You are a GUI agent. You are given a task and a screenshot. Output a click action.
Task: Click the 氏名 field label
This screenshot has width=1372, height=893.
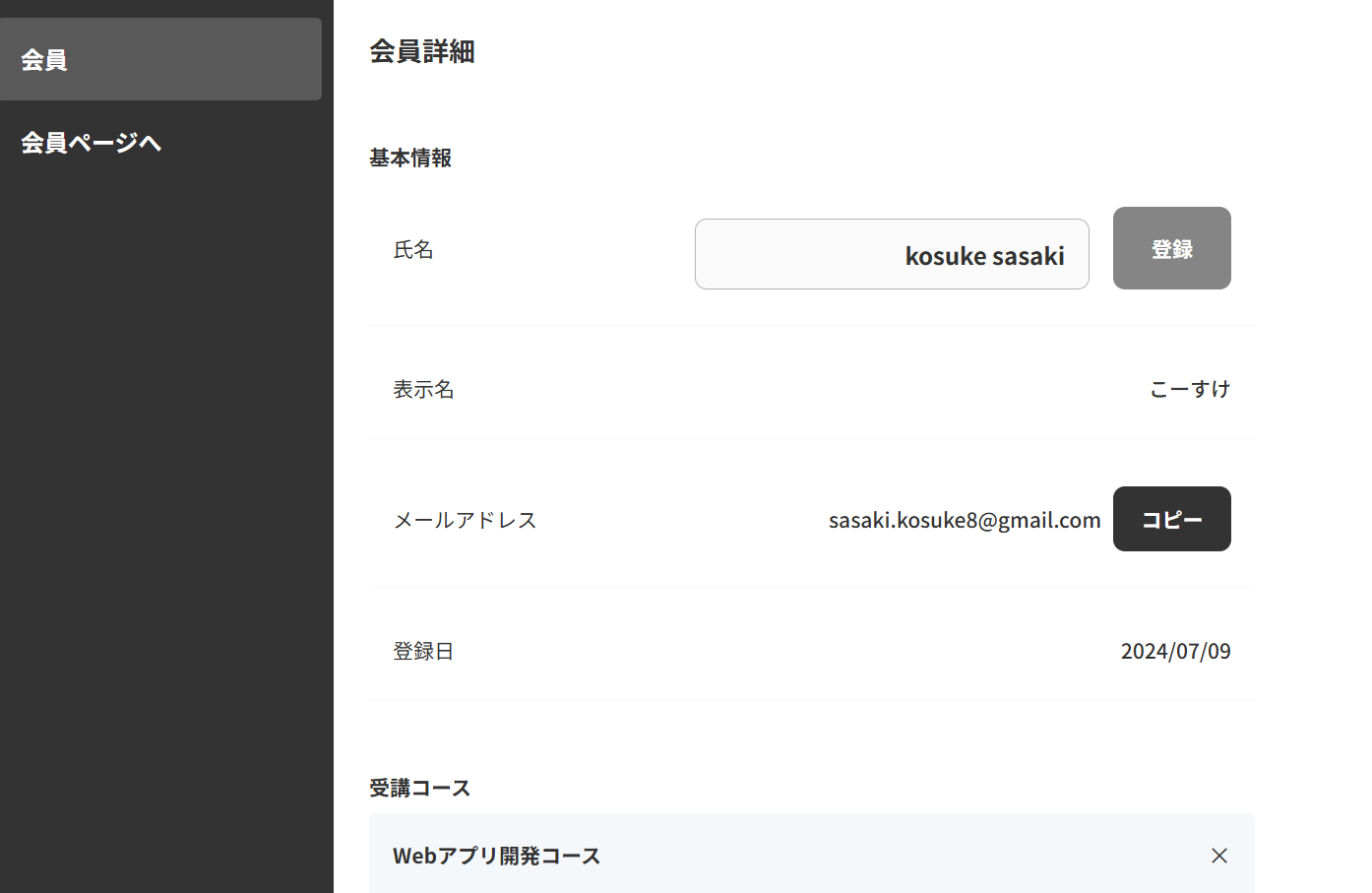pos(413,250)
